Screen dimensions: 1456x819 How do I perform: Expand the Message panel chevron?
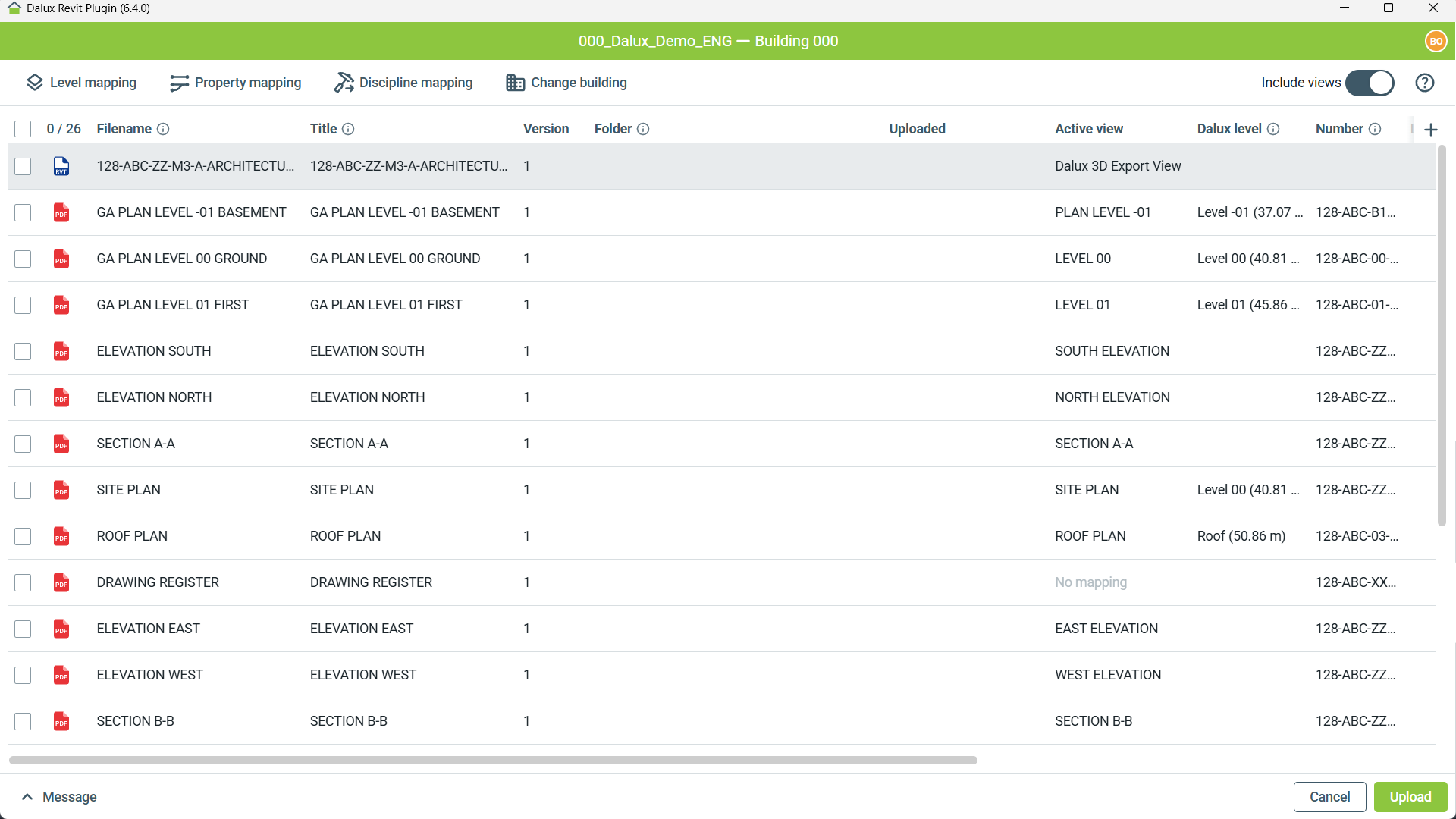27,797
